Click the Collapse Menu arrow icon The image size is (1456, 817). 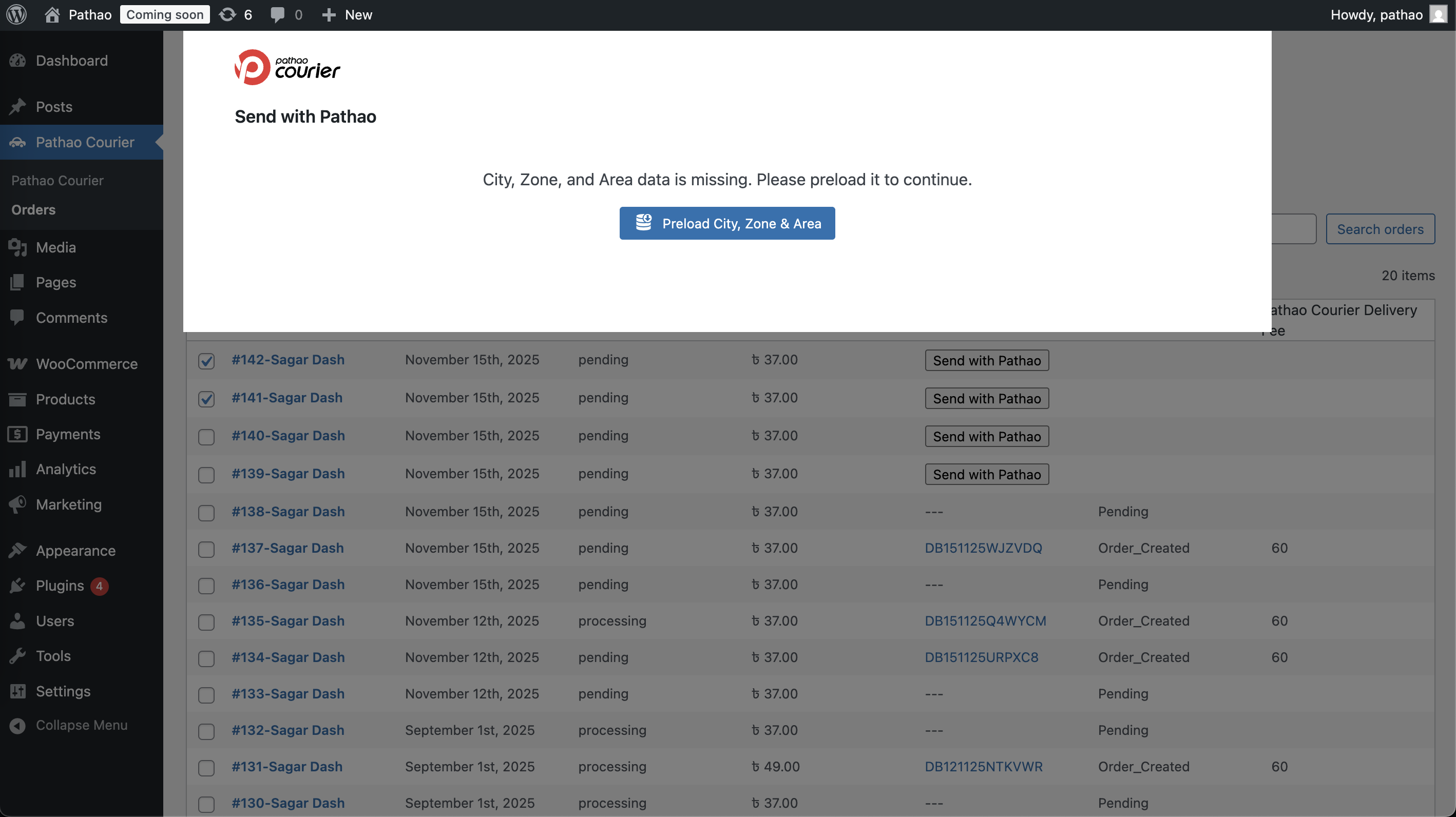17,726
